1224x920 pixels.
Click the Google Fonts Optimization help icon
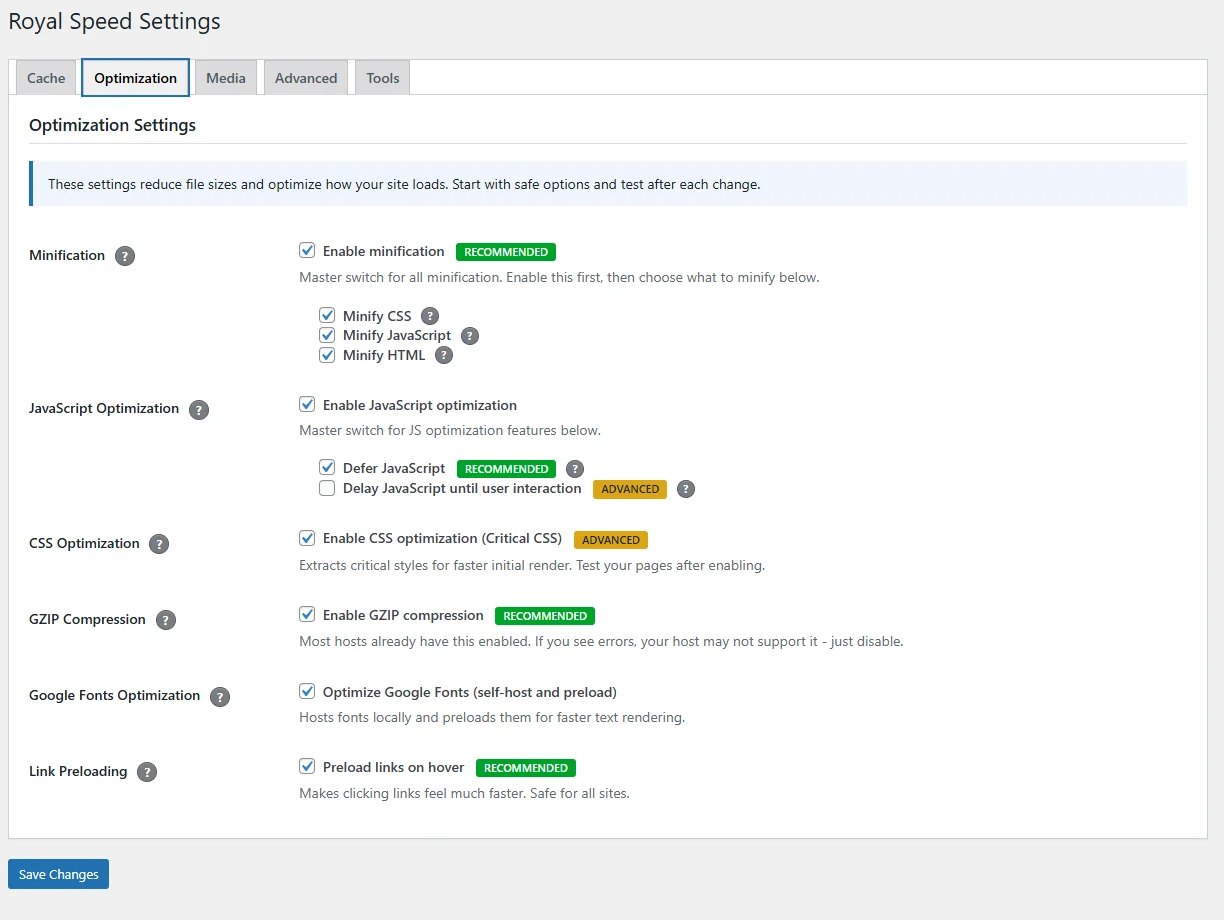point(220,696)
